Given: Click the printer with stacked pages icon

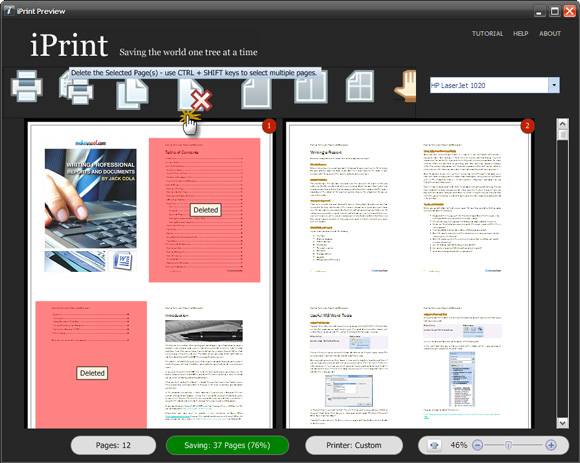Looking at the screenshot, I should coord(77,88).
